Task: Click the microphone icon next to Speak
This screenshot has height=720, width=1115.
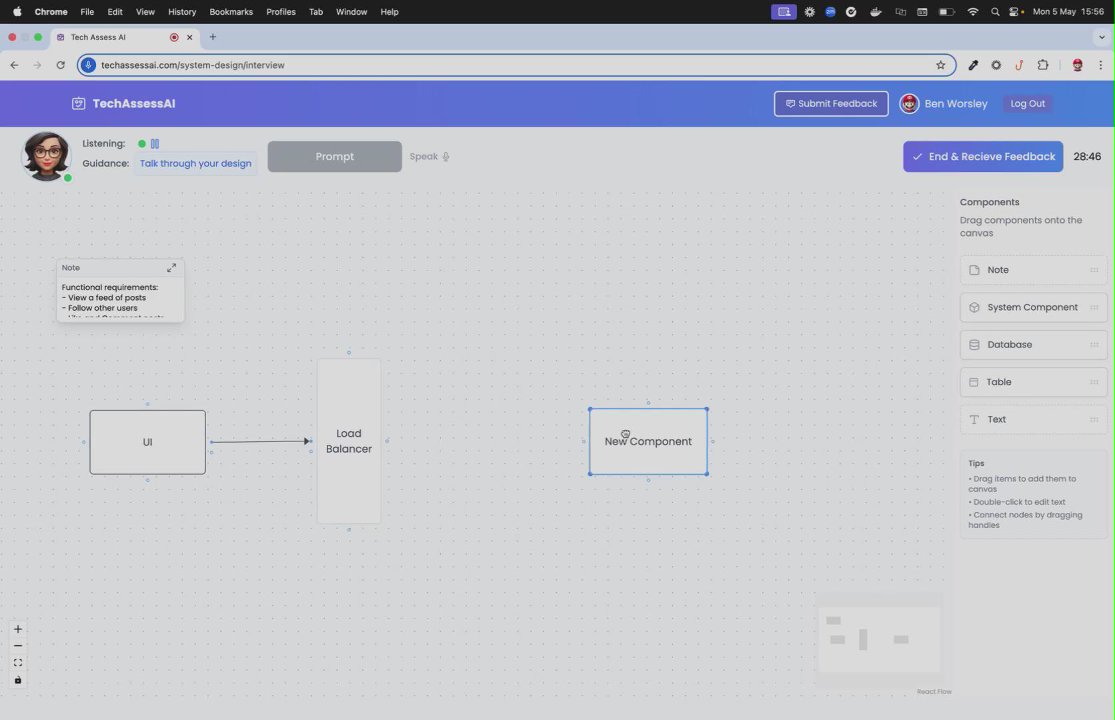Action: click(446, 156)
